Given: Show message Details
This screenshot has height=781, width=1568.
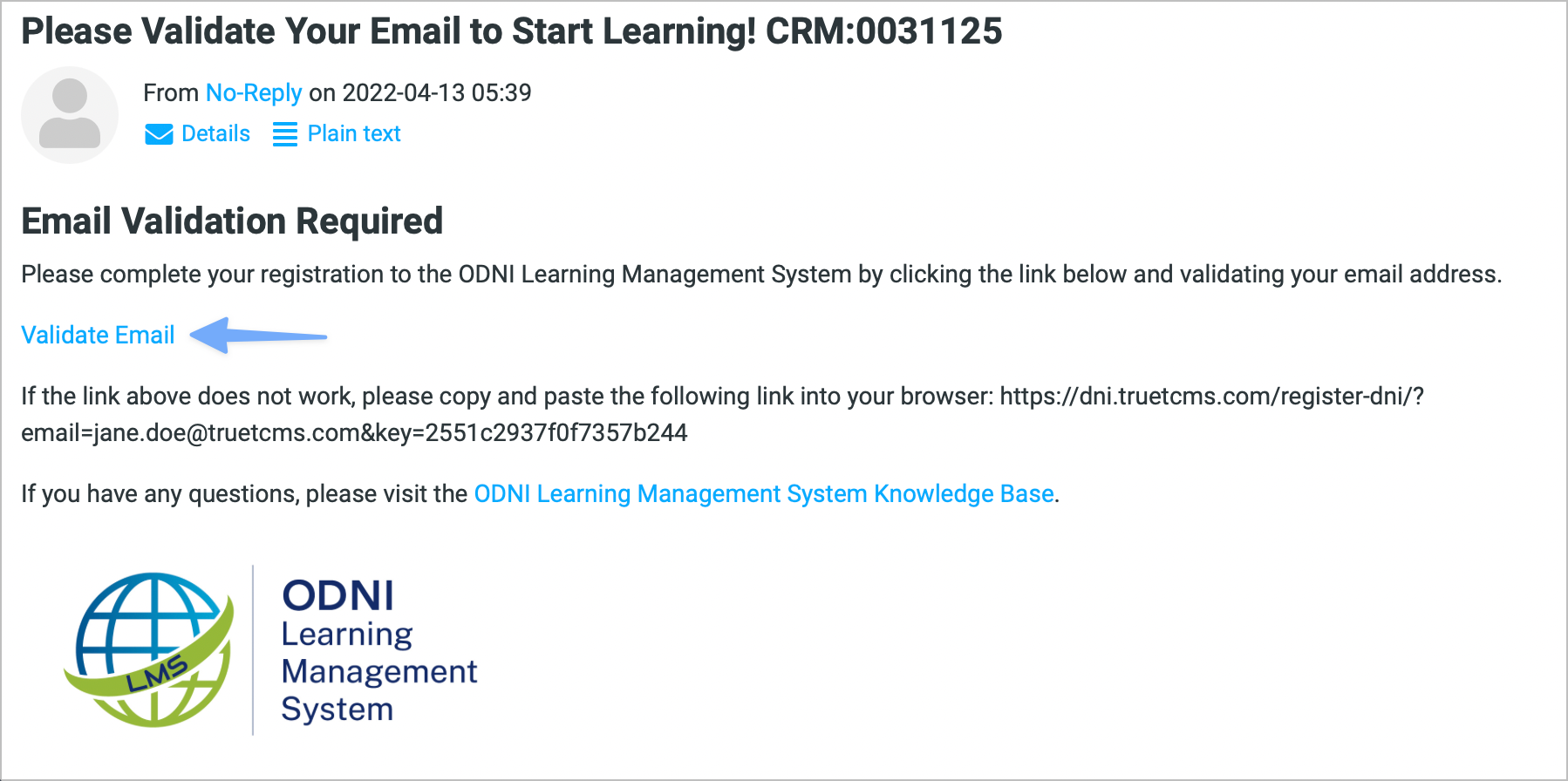Looking at the screenshot, I should (x=215, y=133).
